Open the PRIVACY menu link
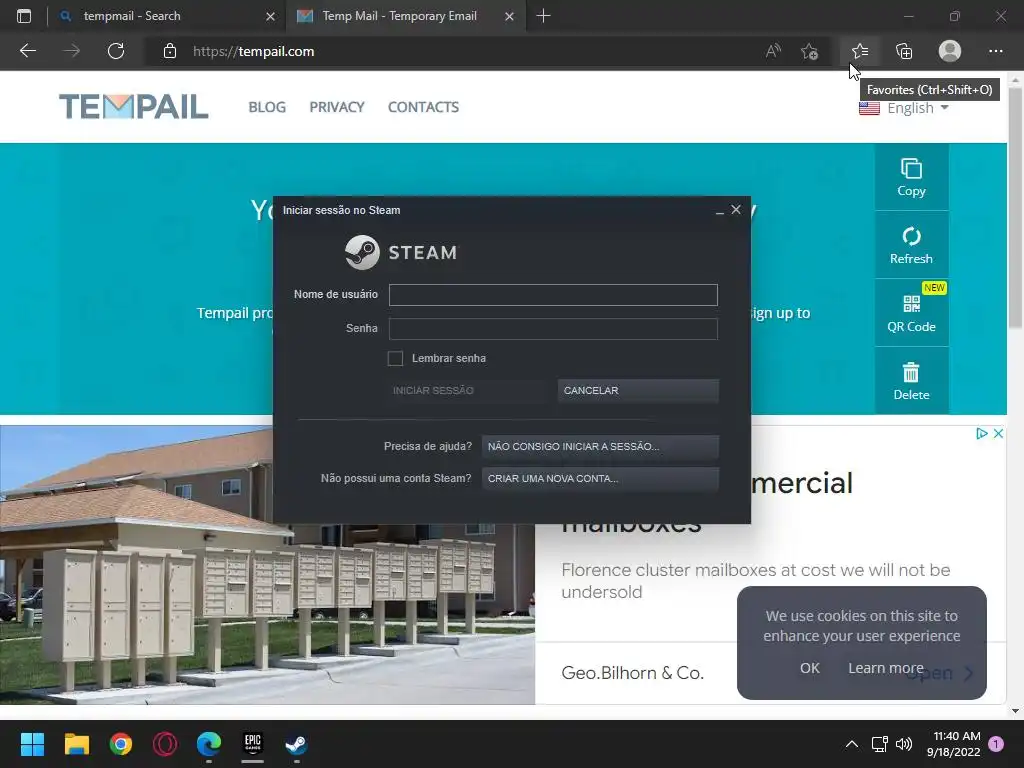 (x=337, y=107)
